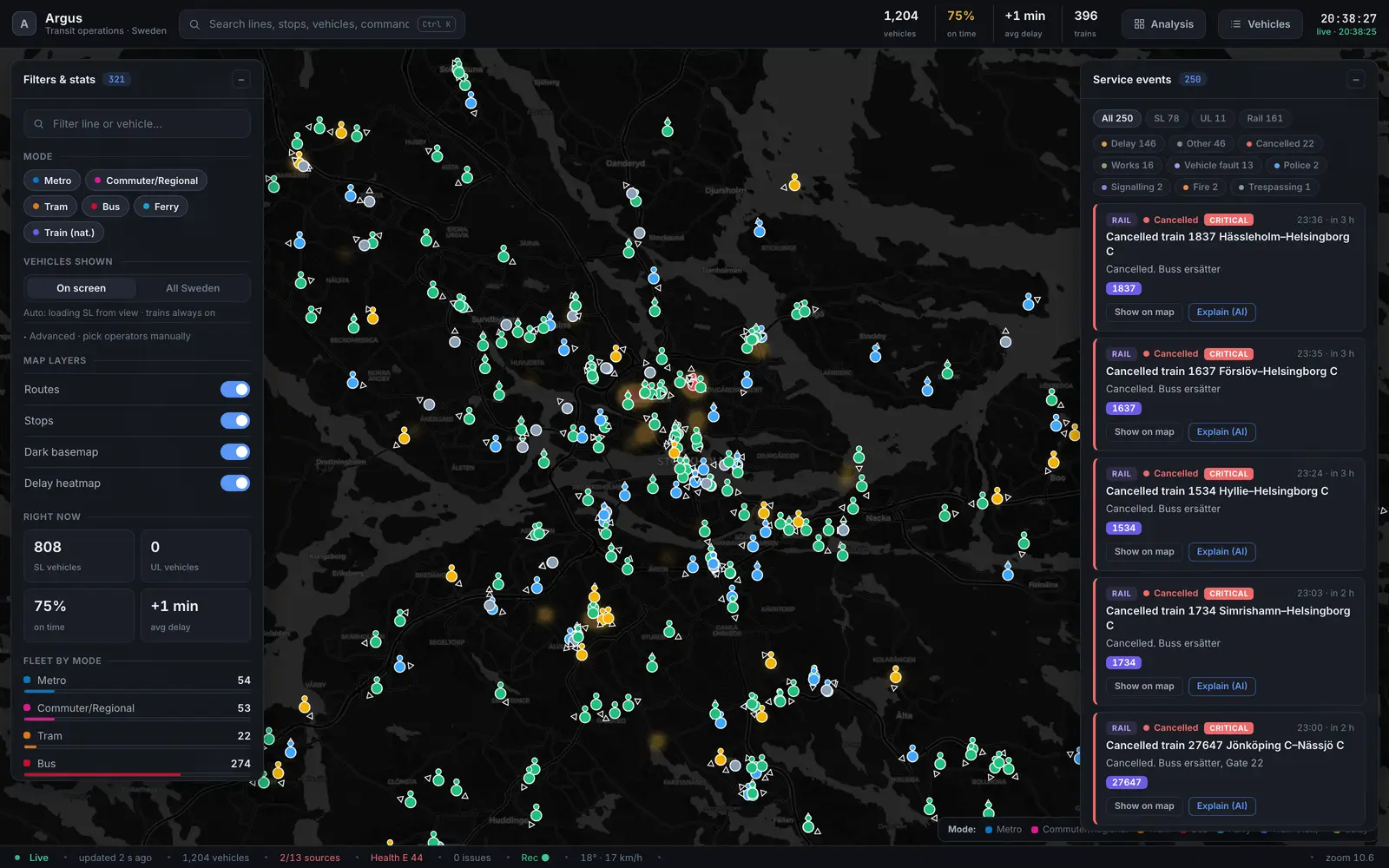The image size is (1389, 868).
Task: Filter events by Works 16
Action: (x=1127, y=166)
